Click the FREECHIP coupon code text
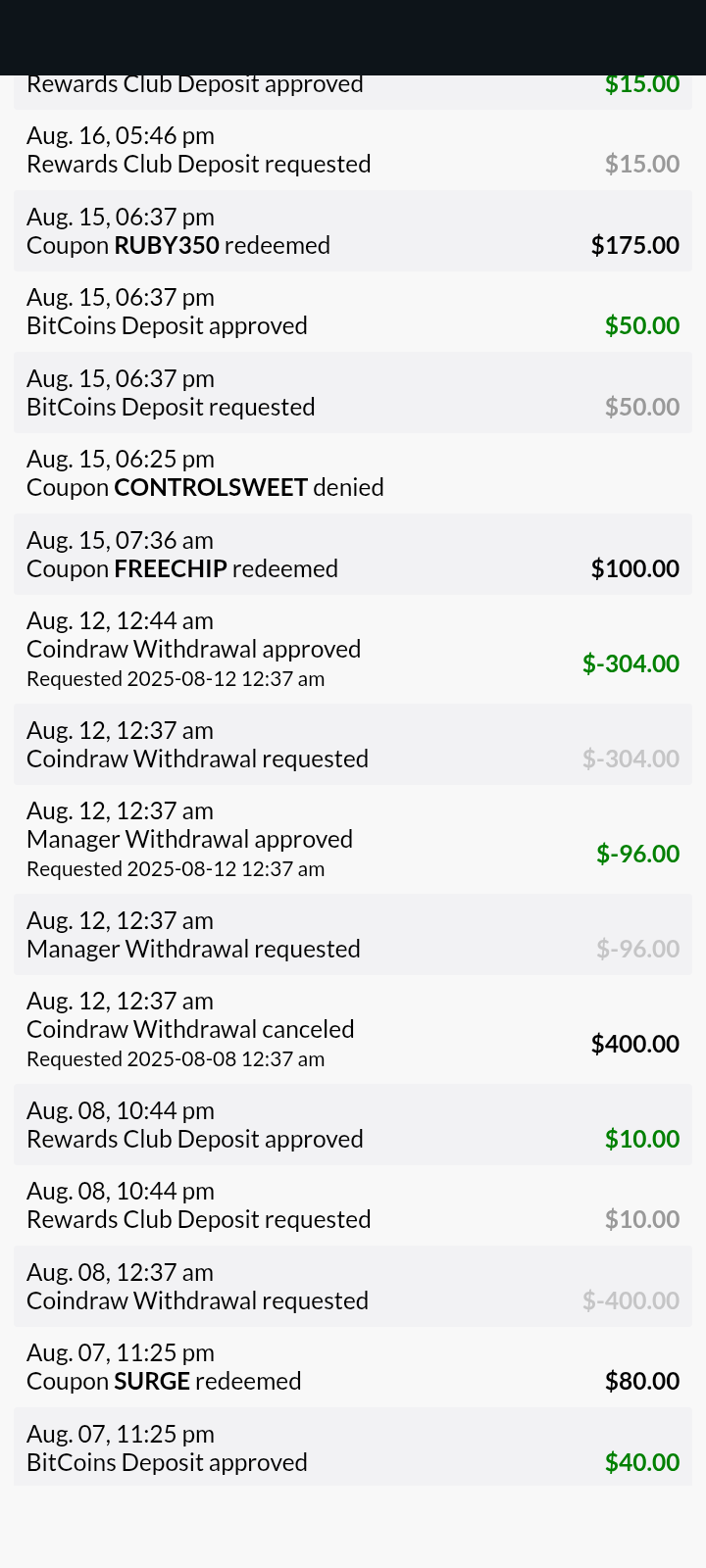Screen dimensions: 706x1568 pos(171,568)
